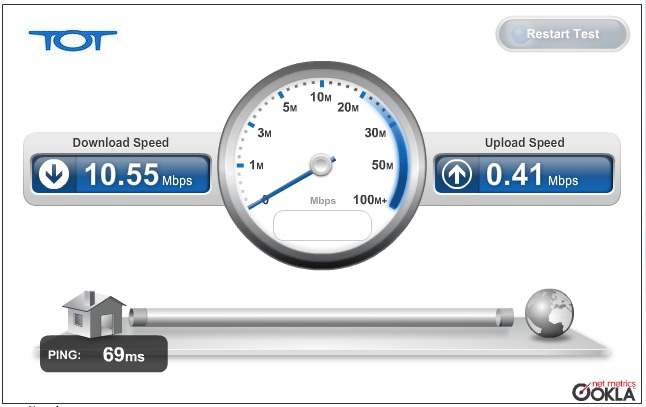Click the Upload Speed label
Viewport: 646px width, 407px height.
click(524, 143)
